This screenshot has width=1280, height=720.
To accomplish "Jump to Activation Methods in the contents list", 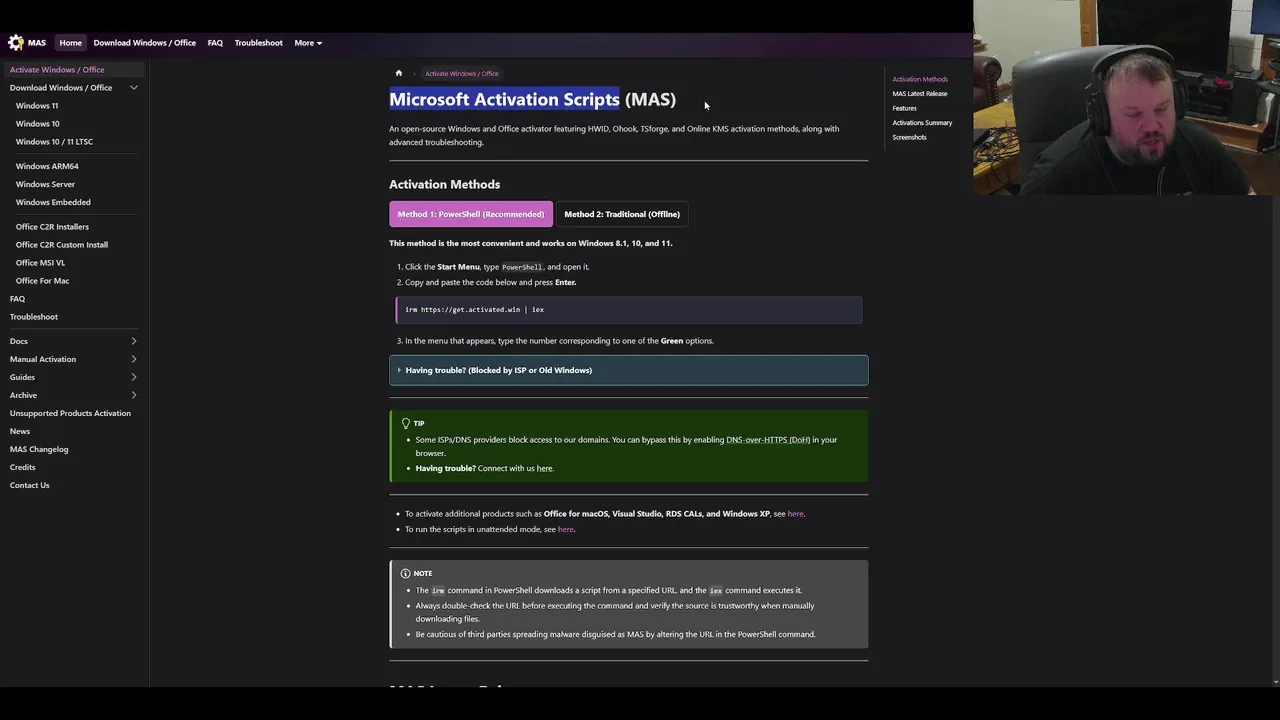I will [920, 79].
